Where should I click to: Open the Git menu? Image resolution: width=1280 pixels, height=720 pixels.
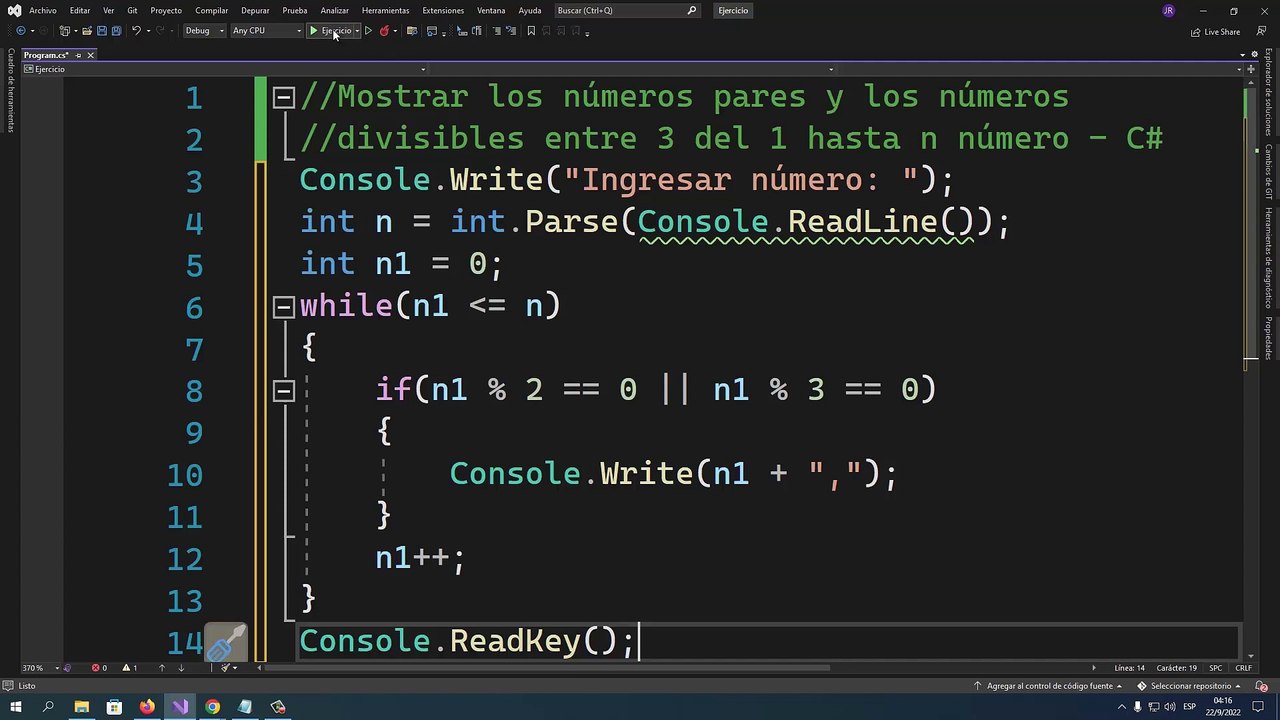132,10
